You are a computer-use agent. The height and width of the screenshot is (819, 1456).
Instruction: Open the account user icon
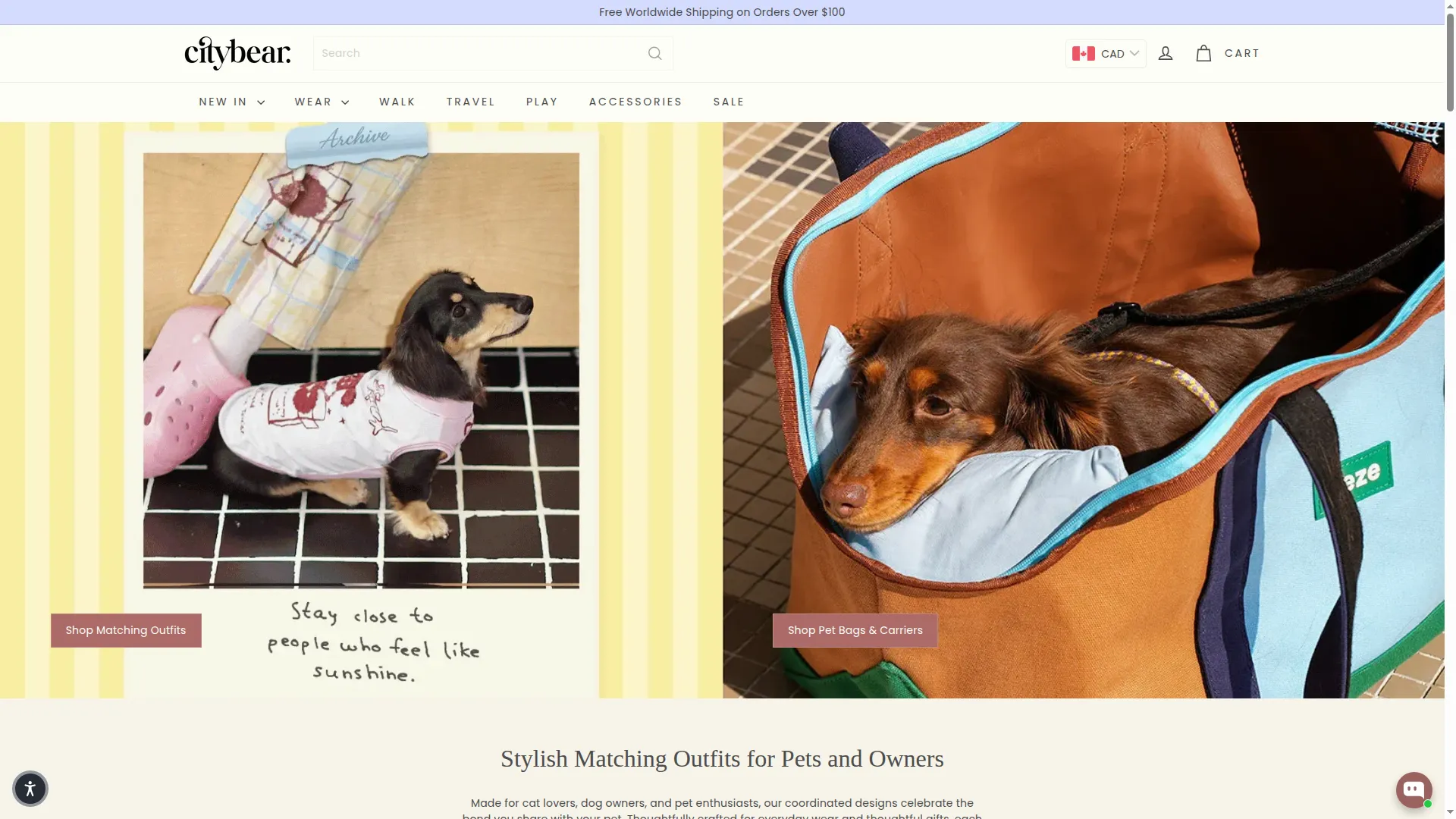pyautogui.click(x=1166, y=53)
